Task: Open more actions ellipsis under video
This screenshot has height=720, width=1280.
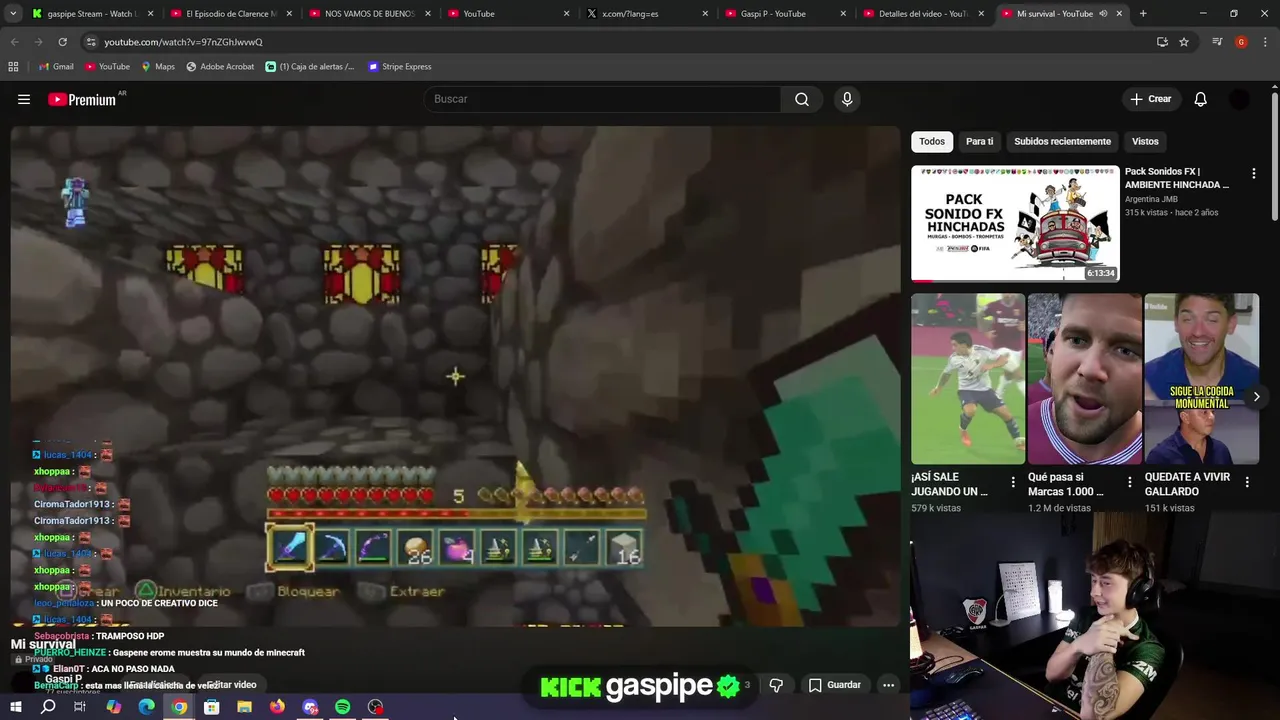Action: (888, 685)
